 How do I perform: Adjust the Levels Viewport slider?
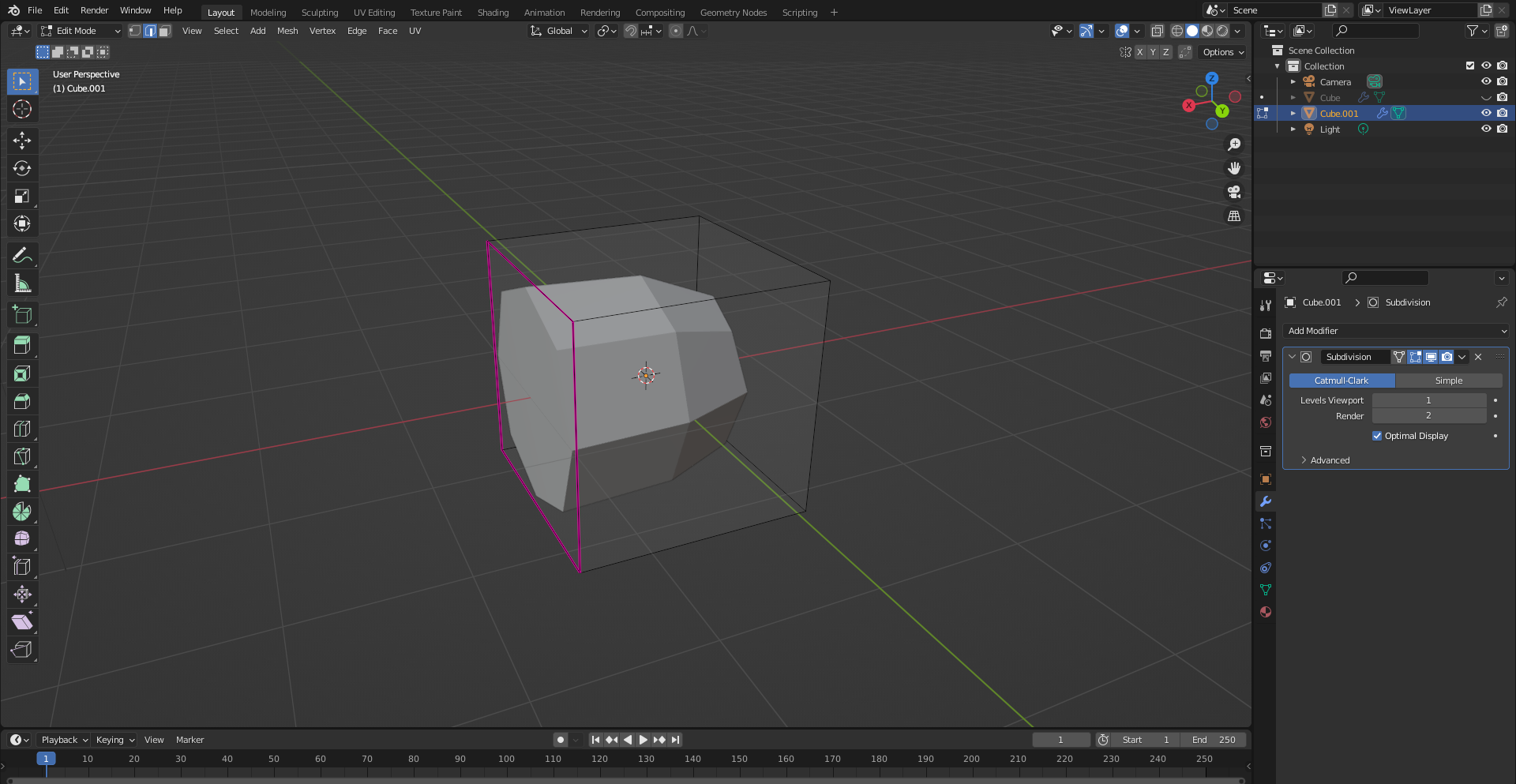point(1429,400)
